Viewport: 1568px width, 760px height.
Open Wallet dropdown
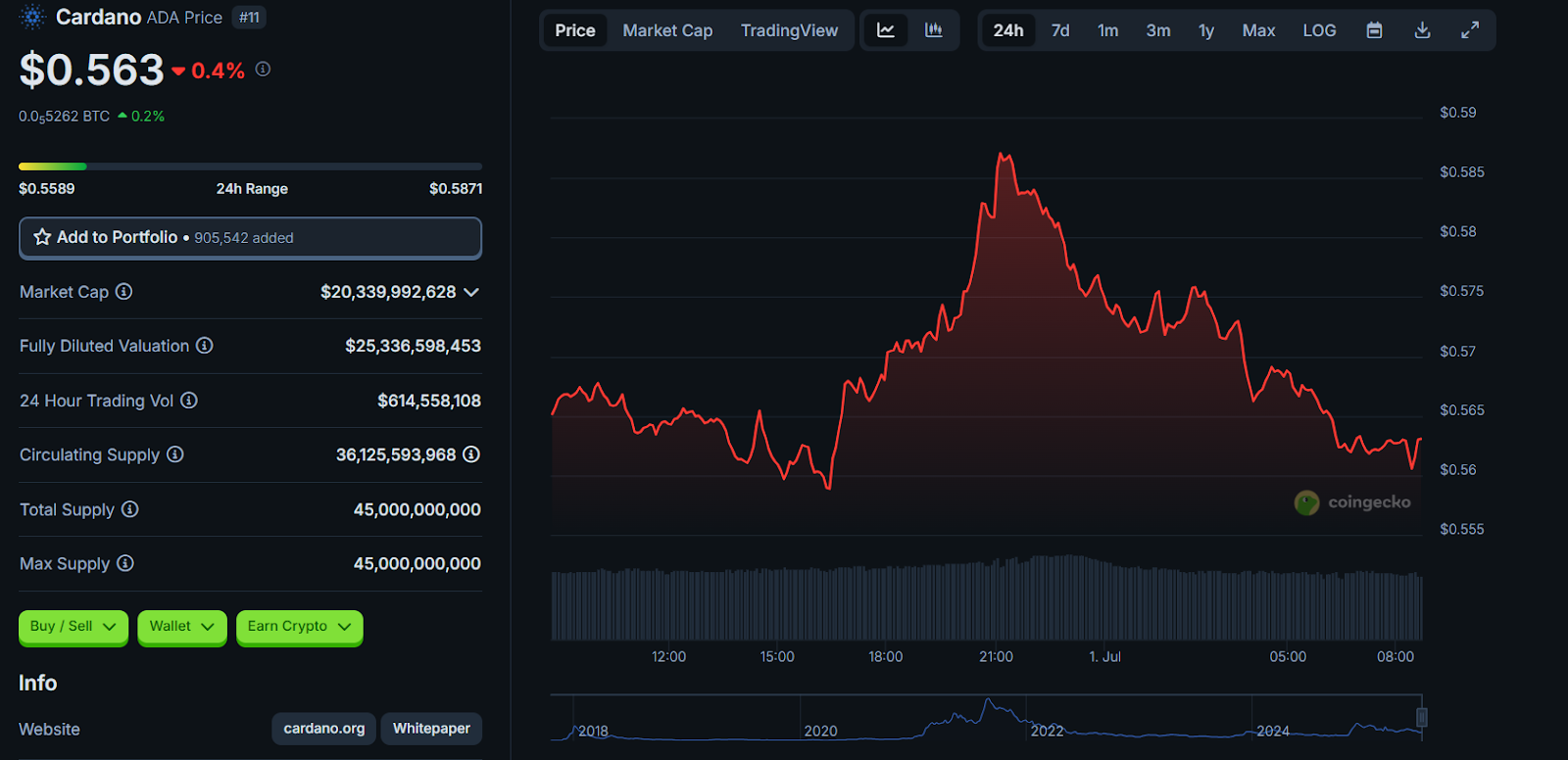tap(182, 627)
